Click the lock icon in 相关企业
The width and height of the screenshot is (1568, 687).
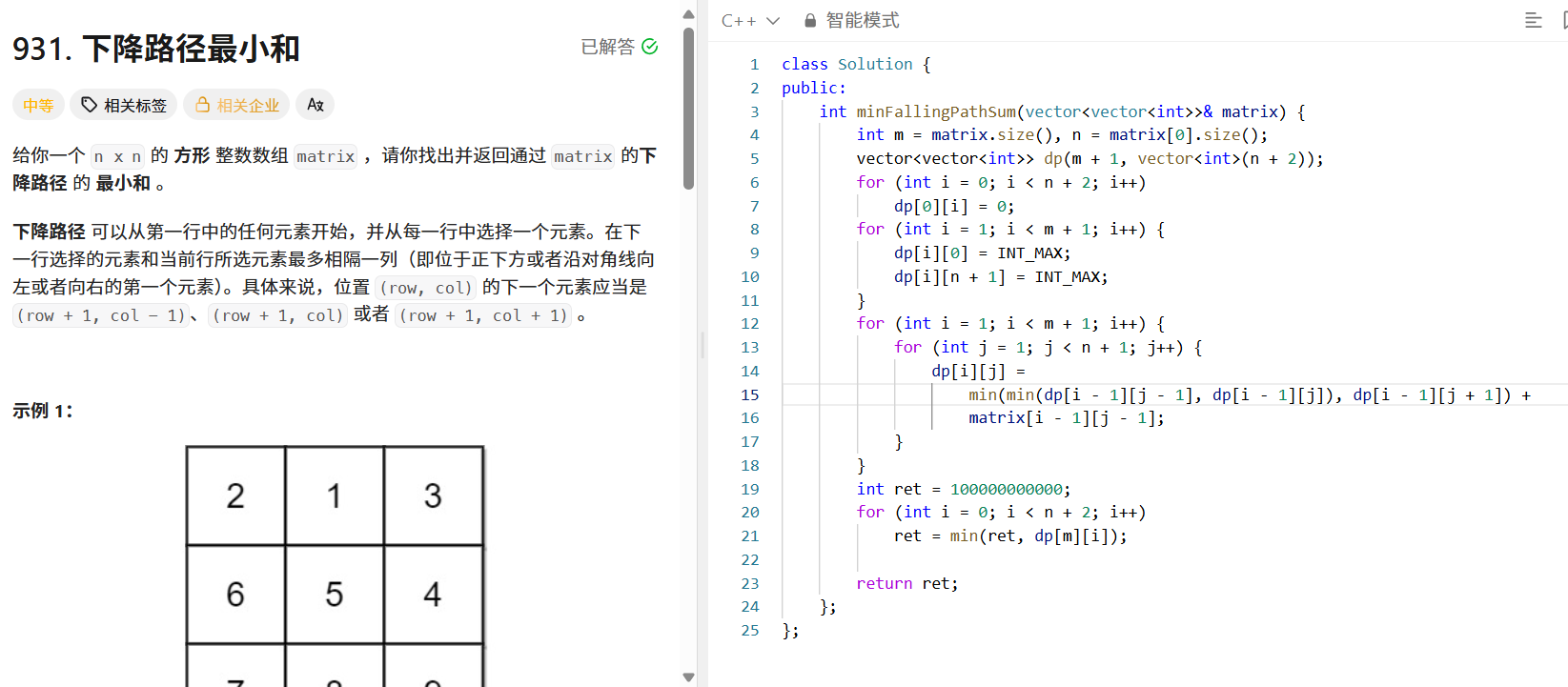pos(202,105)
